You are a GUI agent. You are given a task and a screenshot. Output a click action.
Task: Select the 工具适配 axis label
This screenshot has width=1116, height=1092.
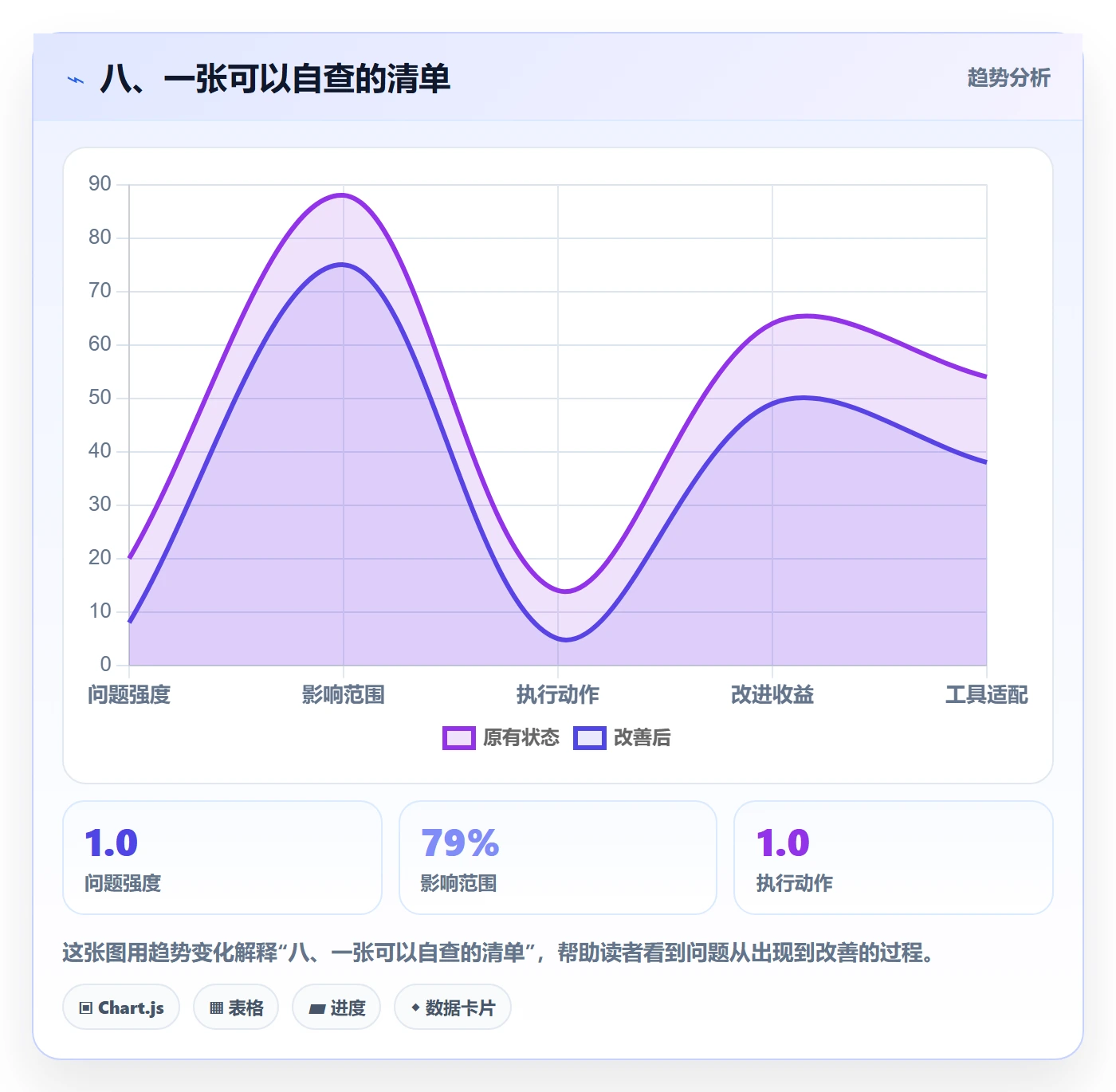pyautogui.click(x=987, y=695)
